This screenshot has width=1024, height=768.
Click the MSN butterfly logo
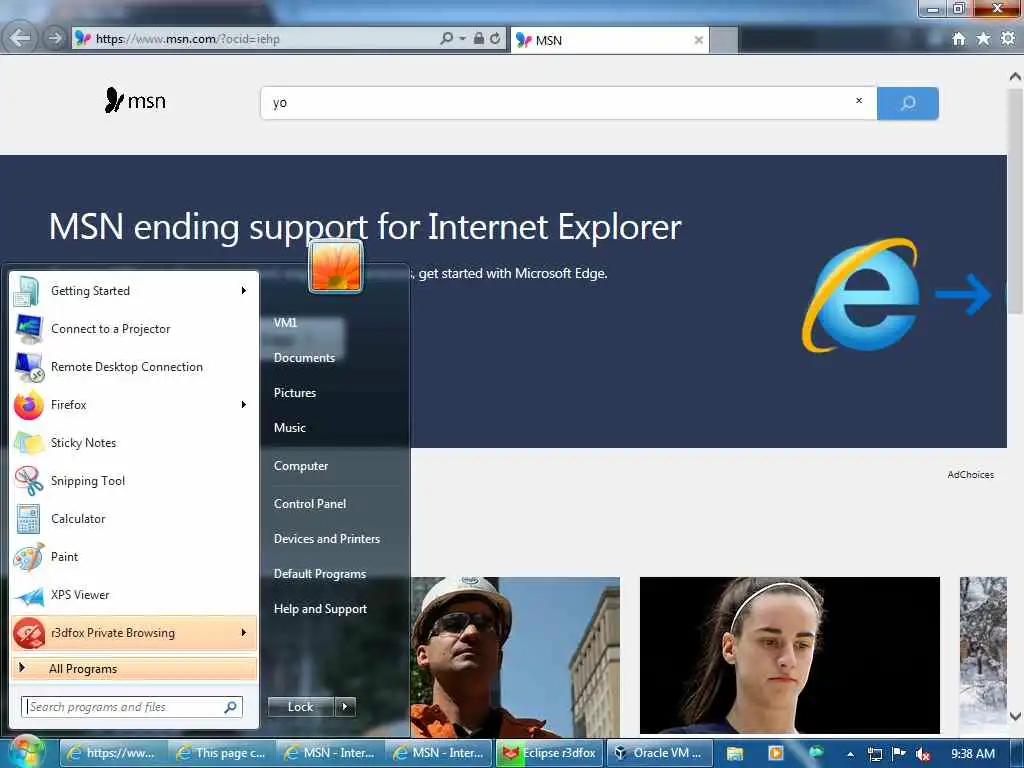135,101
